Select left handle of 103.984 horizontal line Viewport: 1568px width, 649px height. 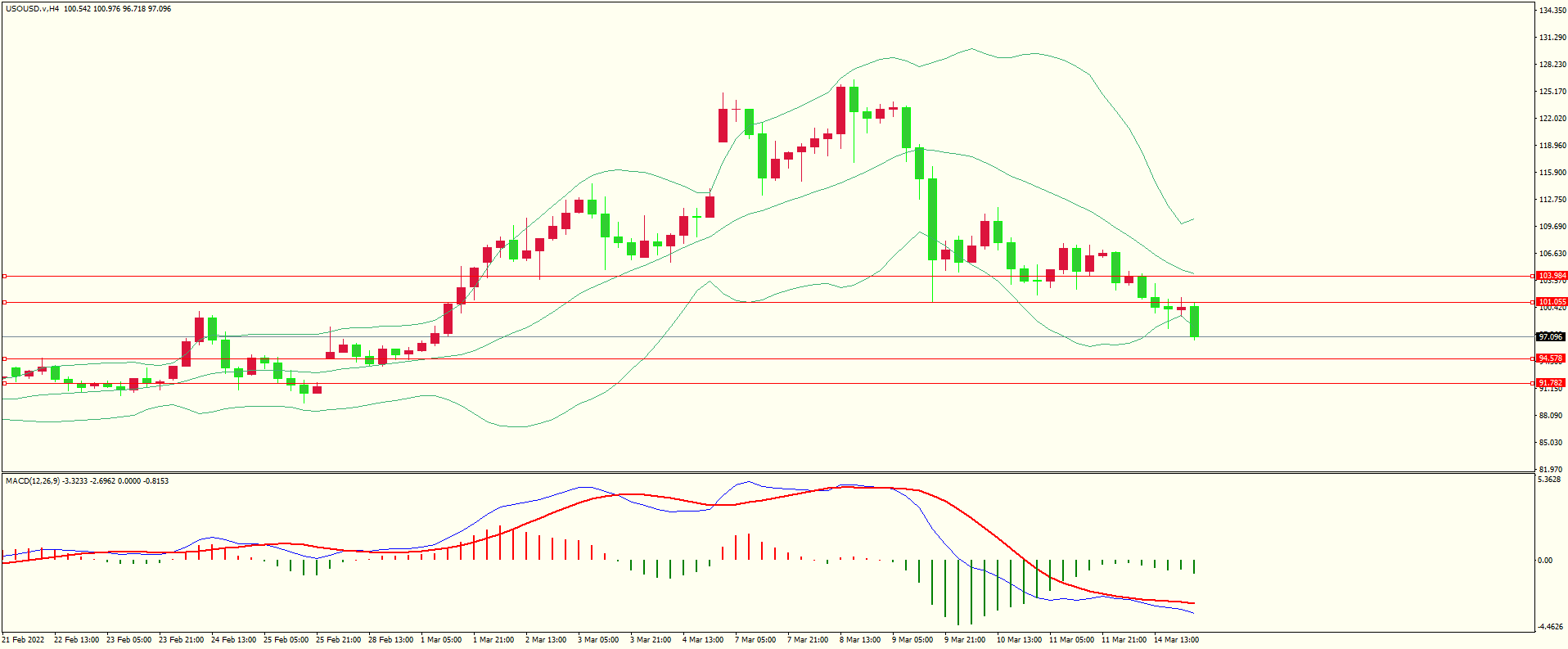click(4, 276)
